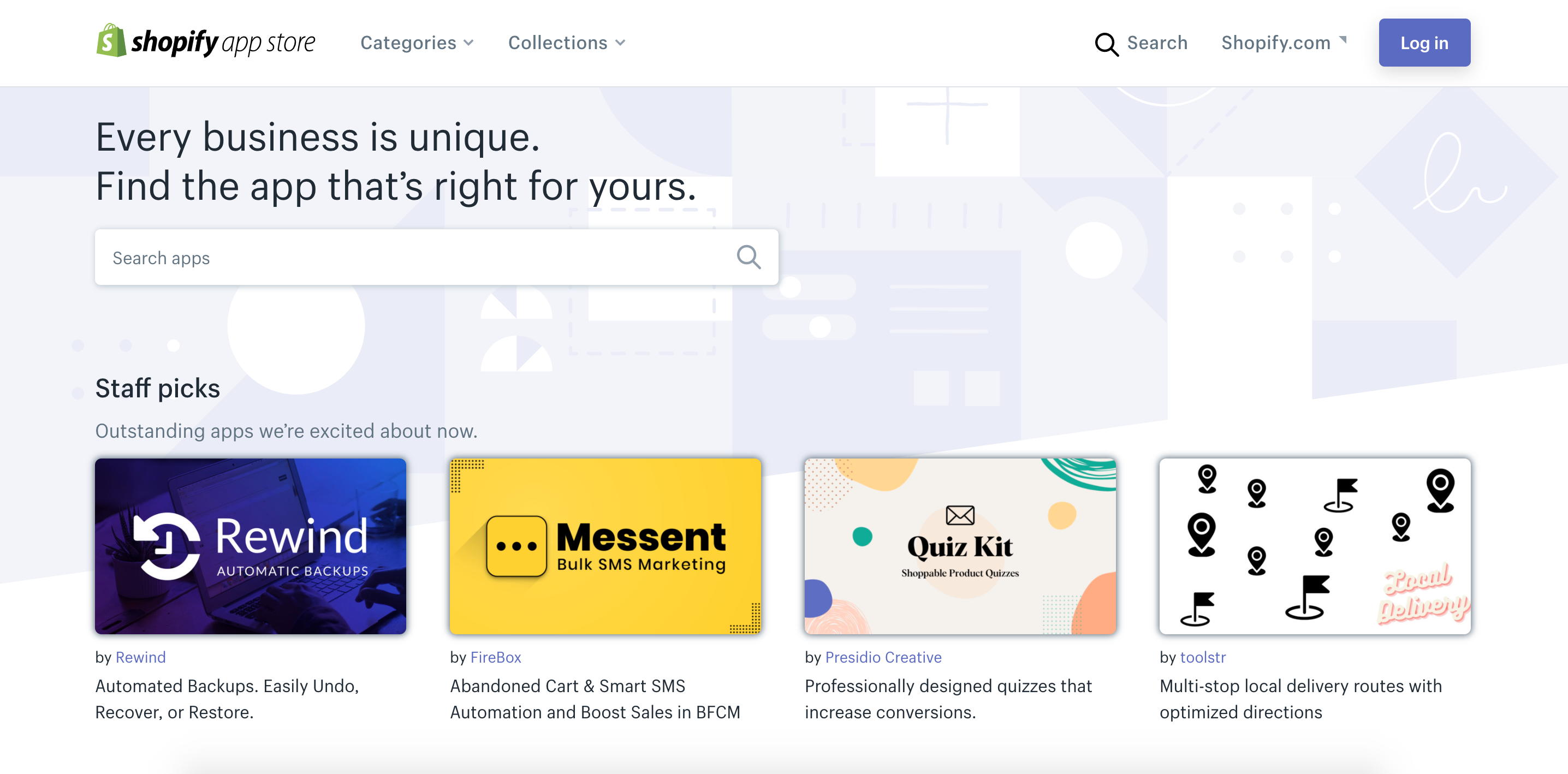Open the toolstr developer link
This screenshot has height=774, width=1568.
coord(1202,657)
